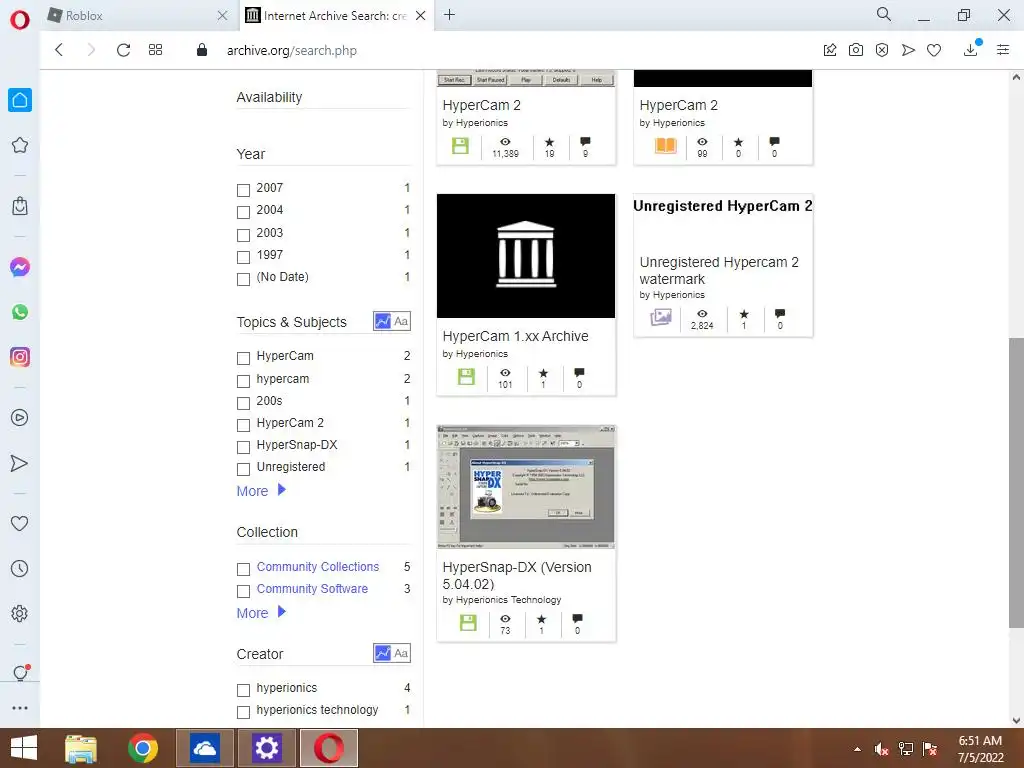Launch Google Chrome from the taskbar
Screen dimensions: 1024x768
pyautogui.click(x=143, y=748)
